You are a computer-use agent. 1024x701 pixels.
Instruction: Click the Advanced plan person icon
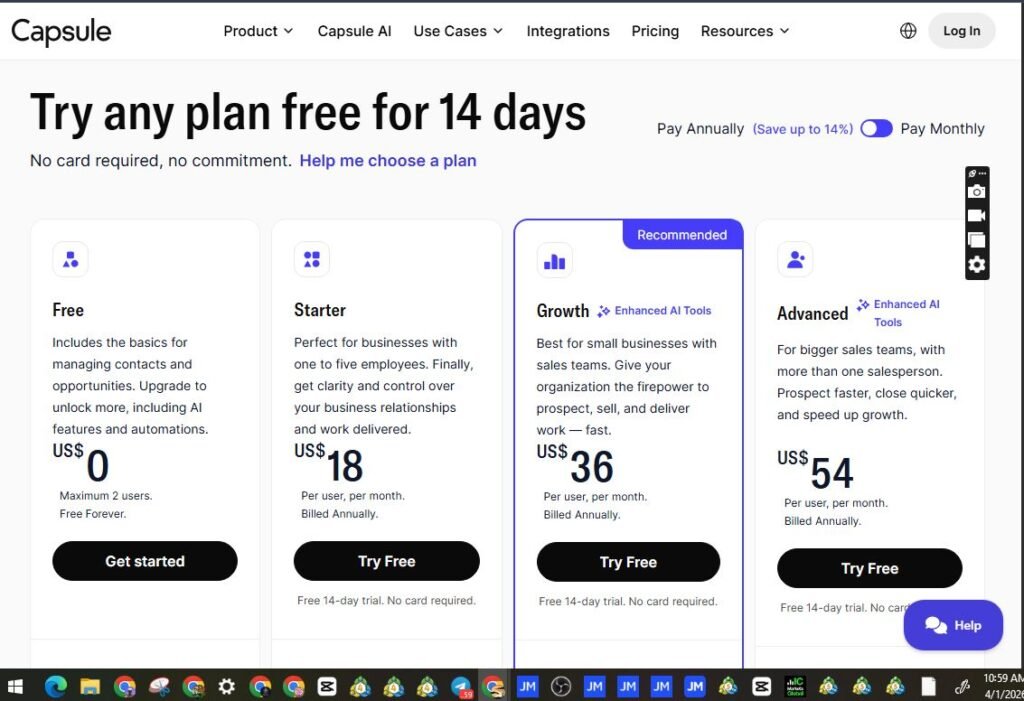795,259
